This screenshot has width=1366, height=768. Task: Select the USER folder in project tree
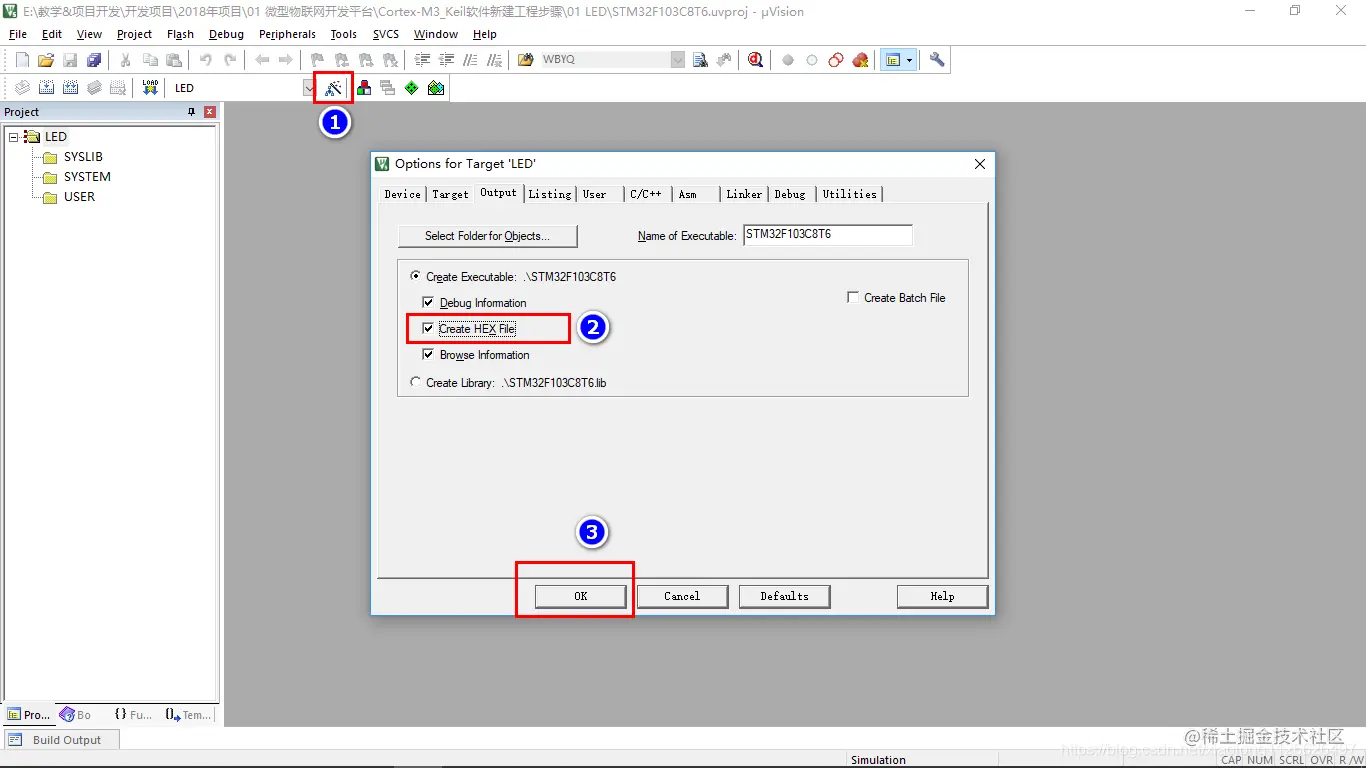(79, 197)
